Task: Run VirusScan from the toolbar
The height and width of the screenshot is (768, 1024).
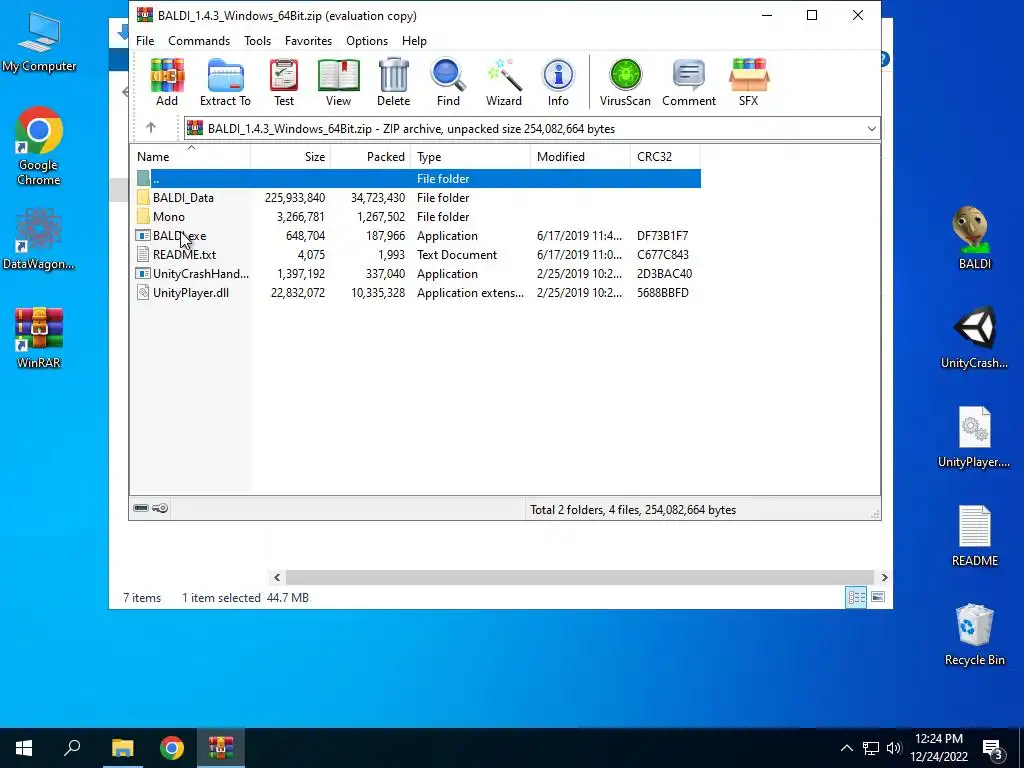Action: pos(625,82)
